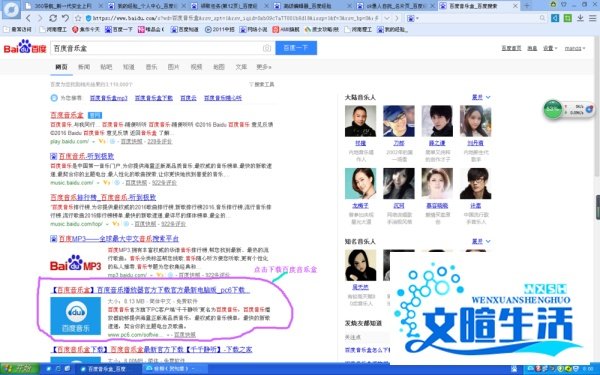Click the camera image-search icon in search box
The width and height of the screenshot is (600, 375).
click(267, 48)
